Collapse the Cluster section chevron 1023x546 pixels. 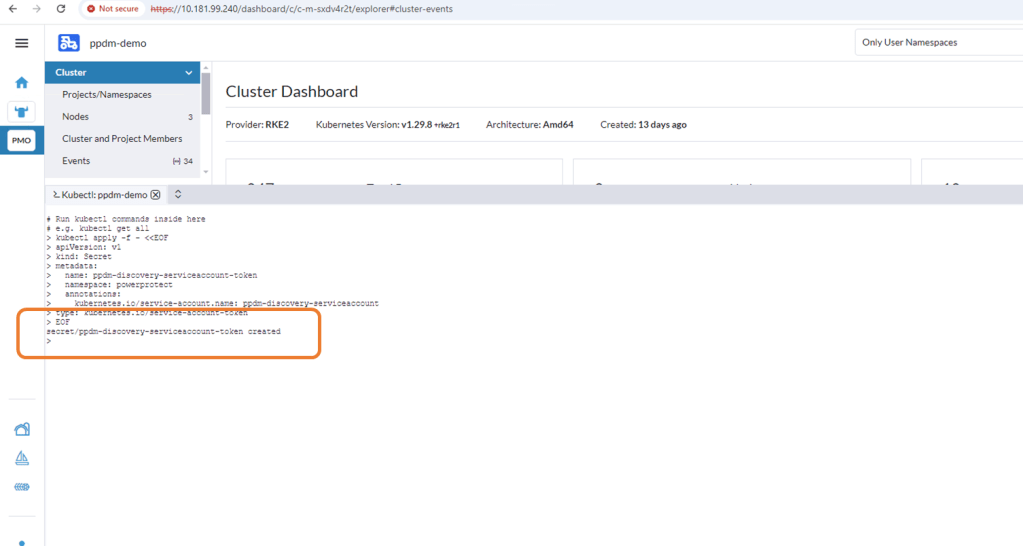coord(188,73)
